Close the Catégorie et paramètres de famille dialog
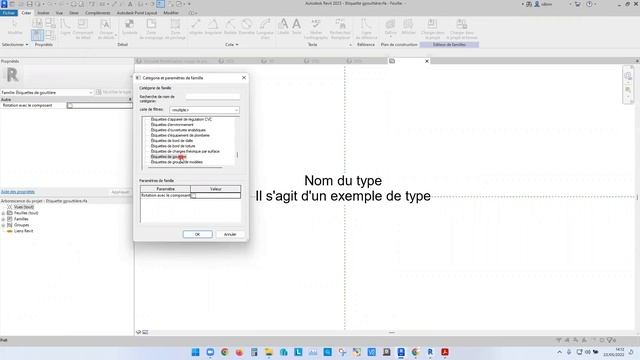This screenshot has width=640, height=360. [244, 78]
